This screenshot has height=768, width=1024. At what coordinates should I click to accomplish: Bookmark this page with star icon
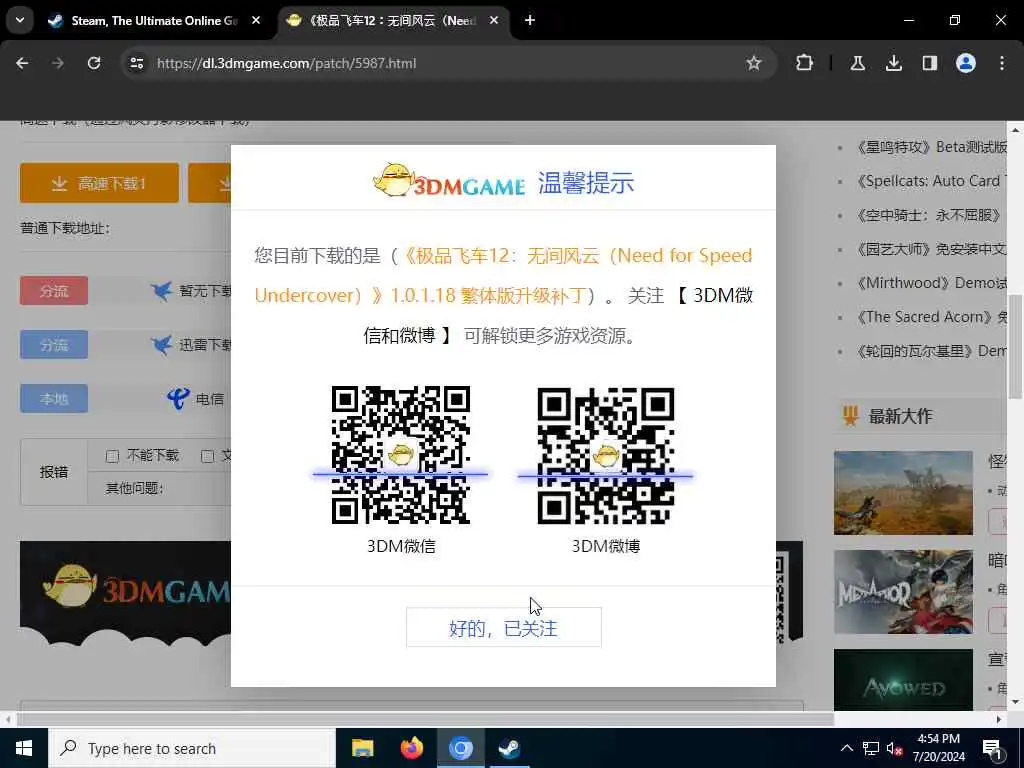[x=754, y=63]
